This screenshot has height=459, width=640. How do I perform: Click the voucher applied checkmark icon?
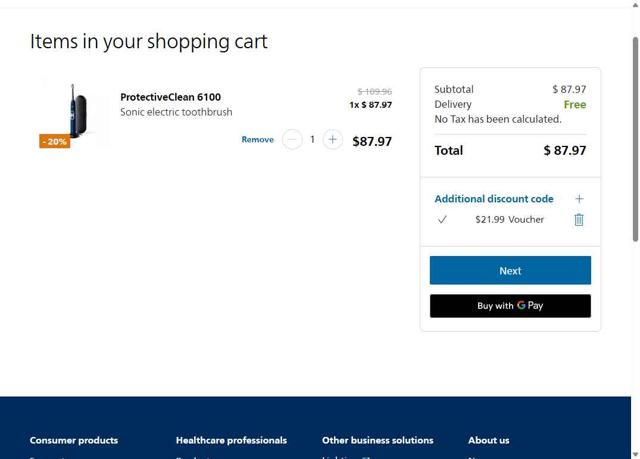pos(442,220)
